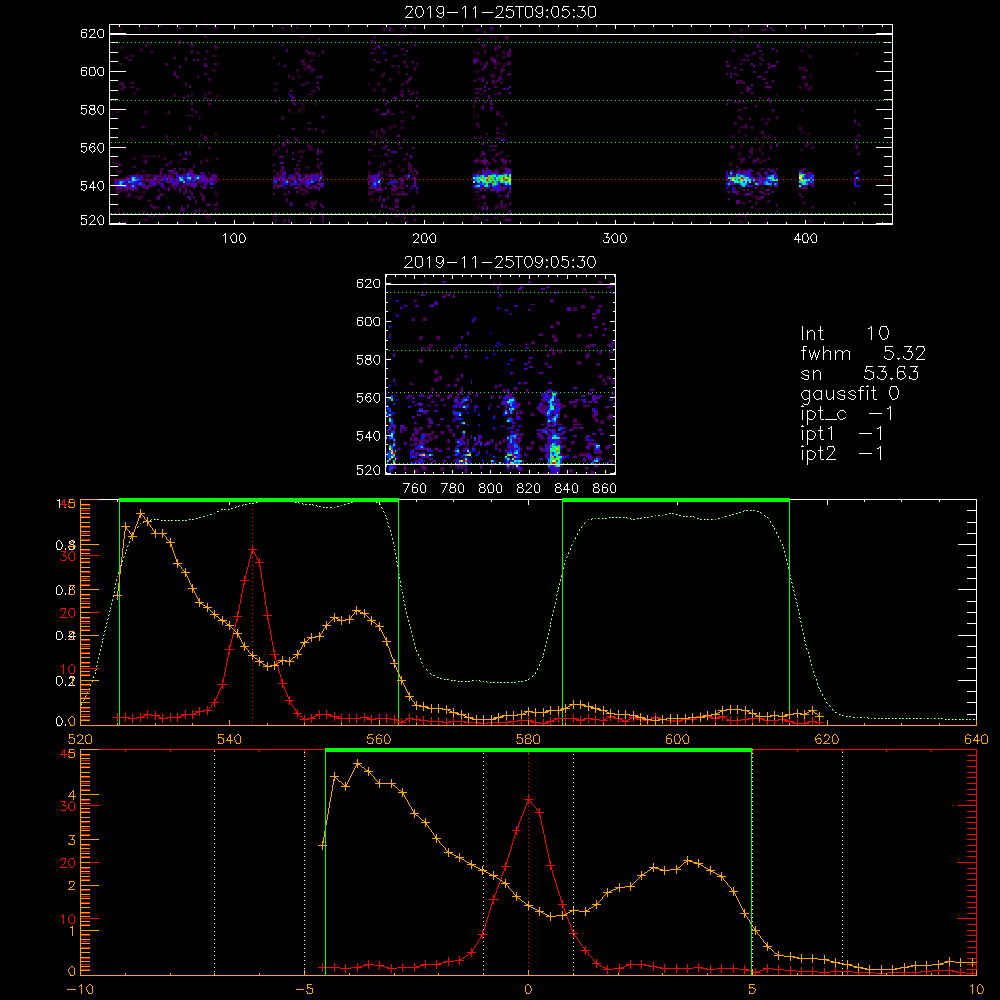The width and height of the screenshot is (1000, 1000).
Task: Click red curve peak at 0 in bottom plot
Action: (x=528, y=799)
